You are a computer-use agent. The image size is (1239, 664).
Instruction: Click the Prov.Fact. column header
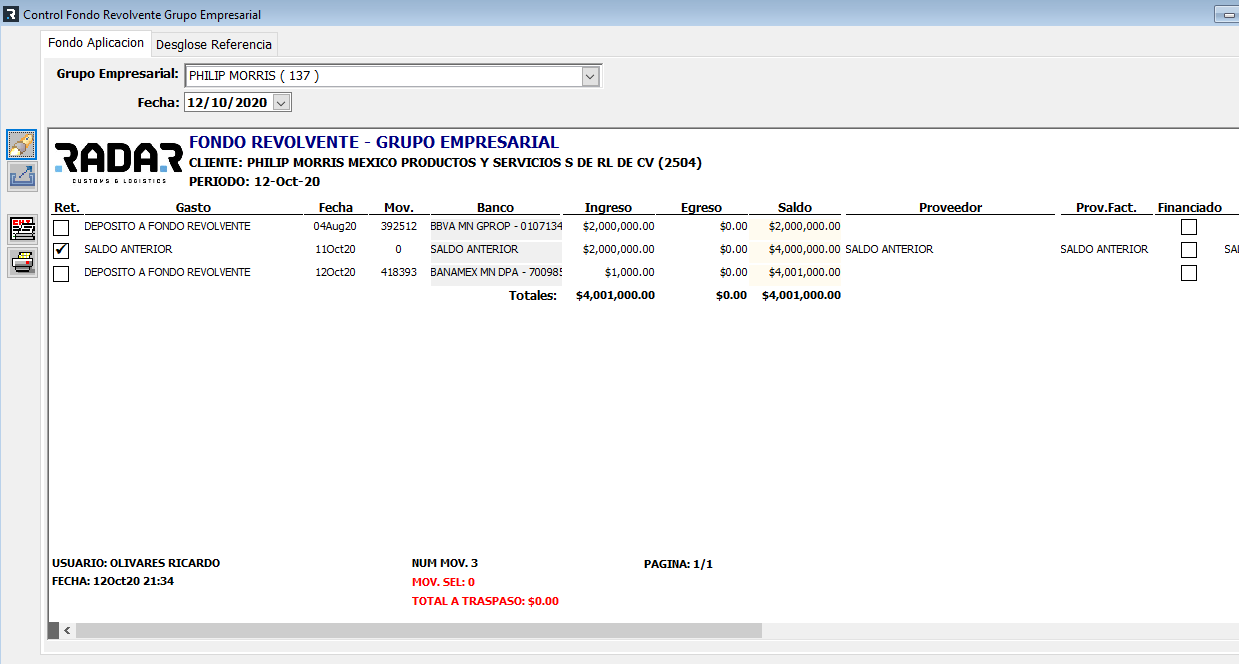[1106, 207]
